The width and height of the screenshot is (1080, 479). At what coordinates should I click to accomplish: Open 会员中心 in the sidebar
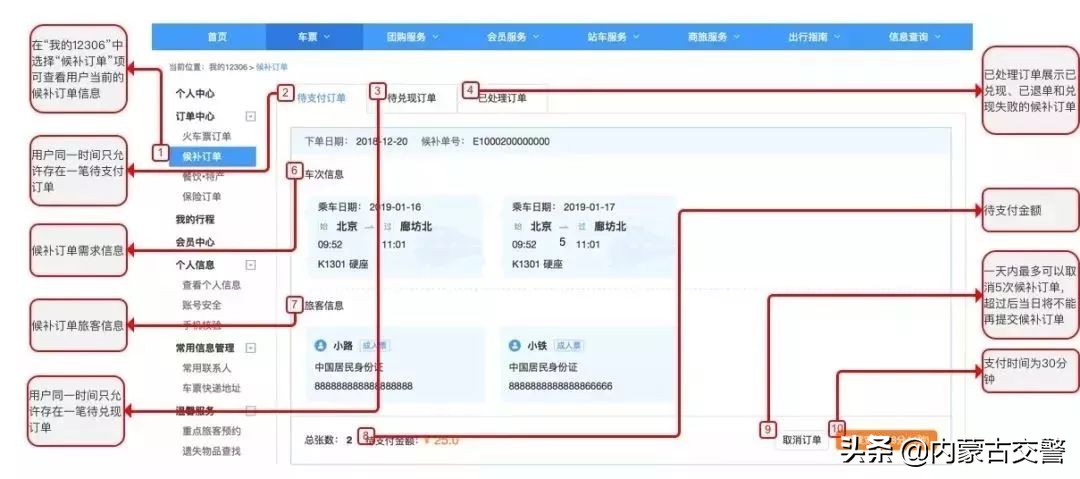195,243
